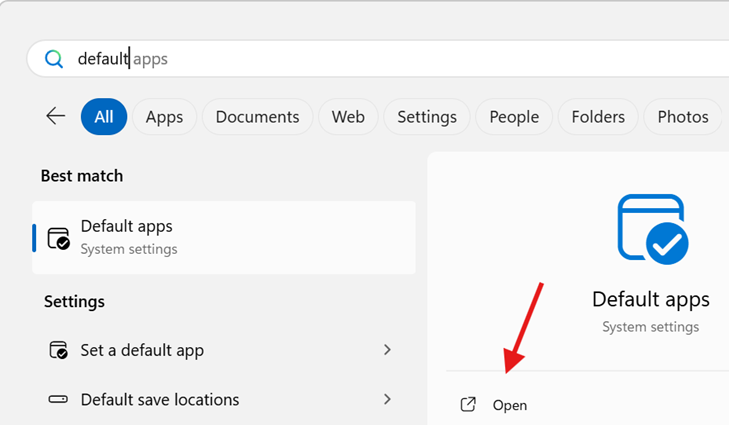Click the Default apps best match icon
729x425 pixels.
click(x=59, y=237)
